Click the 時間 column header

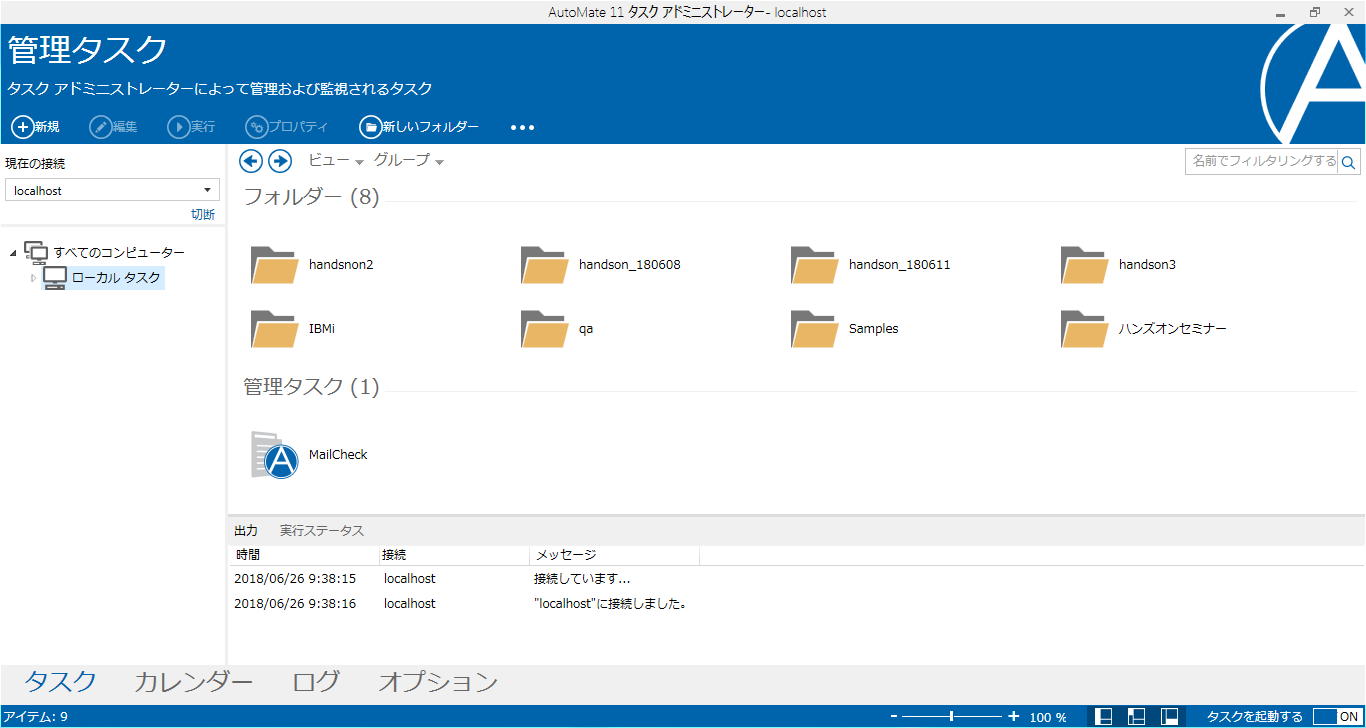pyautogui.click(x=303, y=555)
